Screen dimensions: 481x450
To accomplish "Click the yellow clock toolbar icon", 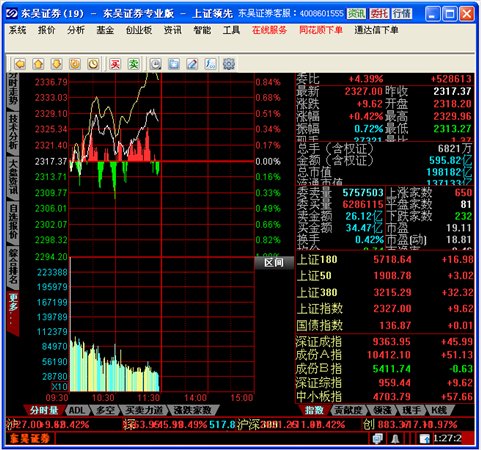I will pyautogui.click(x=93, y=64).
